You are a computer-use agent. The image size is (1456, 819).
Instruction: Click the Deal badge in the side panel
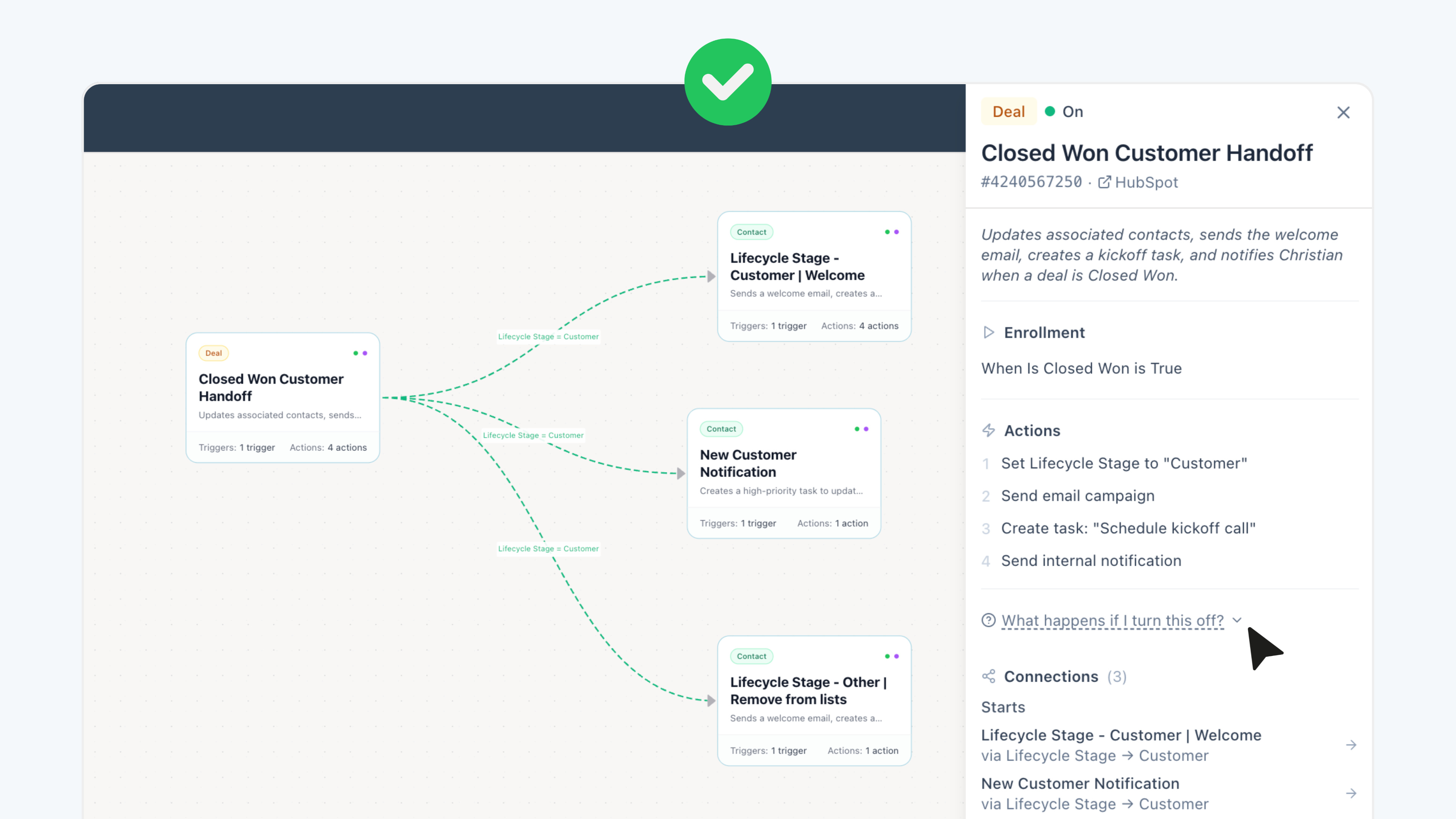1009,111
